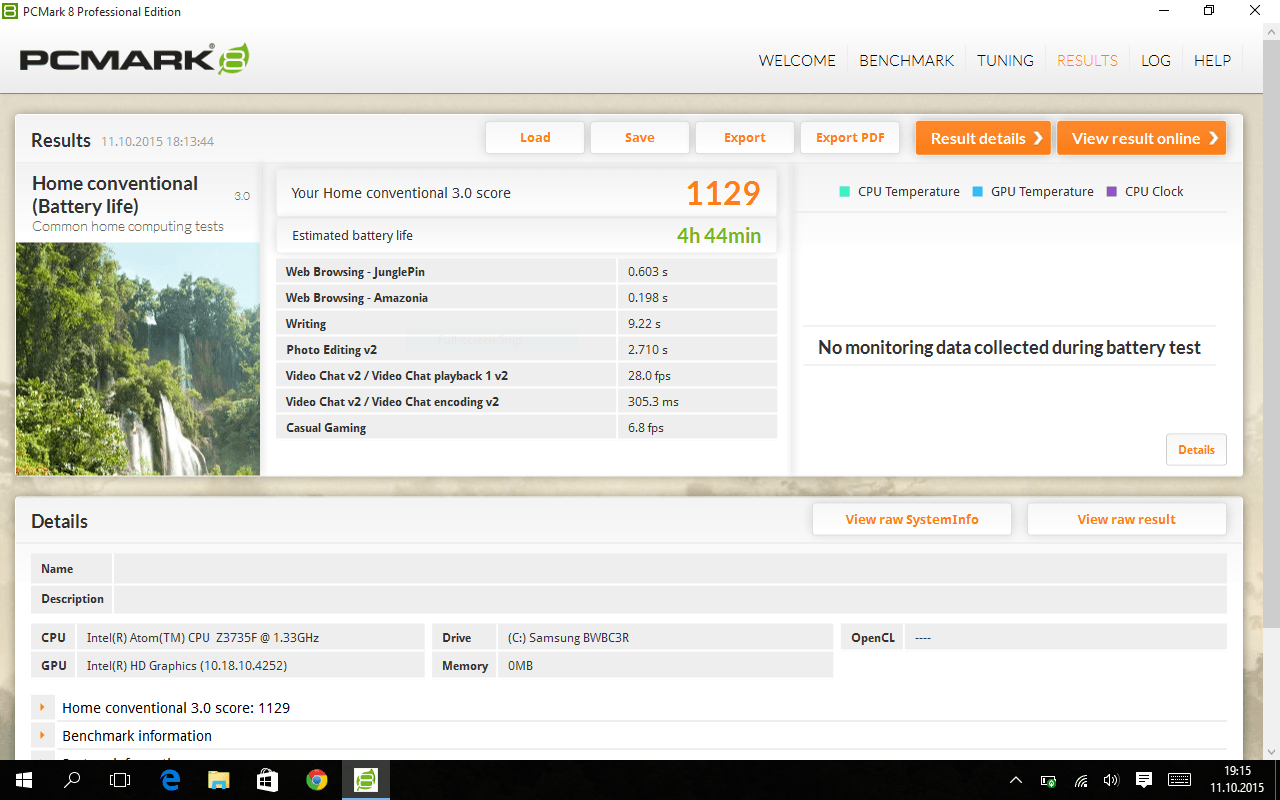Open File Explorer from taskbar
The height and width of the screenshot is (800, 1280).
219,780
